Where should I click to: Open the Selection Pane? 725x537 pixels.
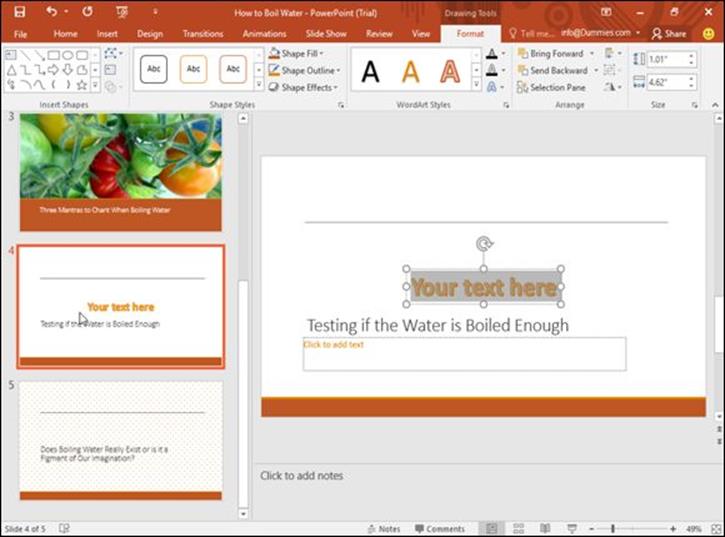[x=551, y=87]
